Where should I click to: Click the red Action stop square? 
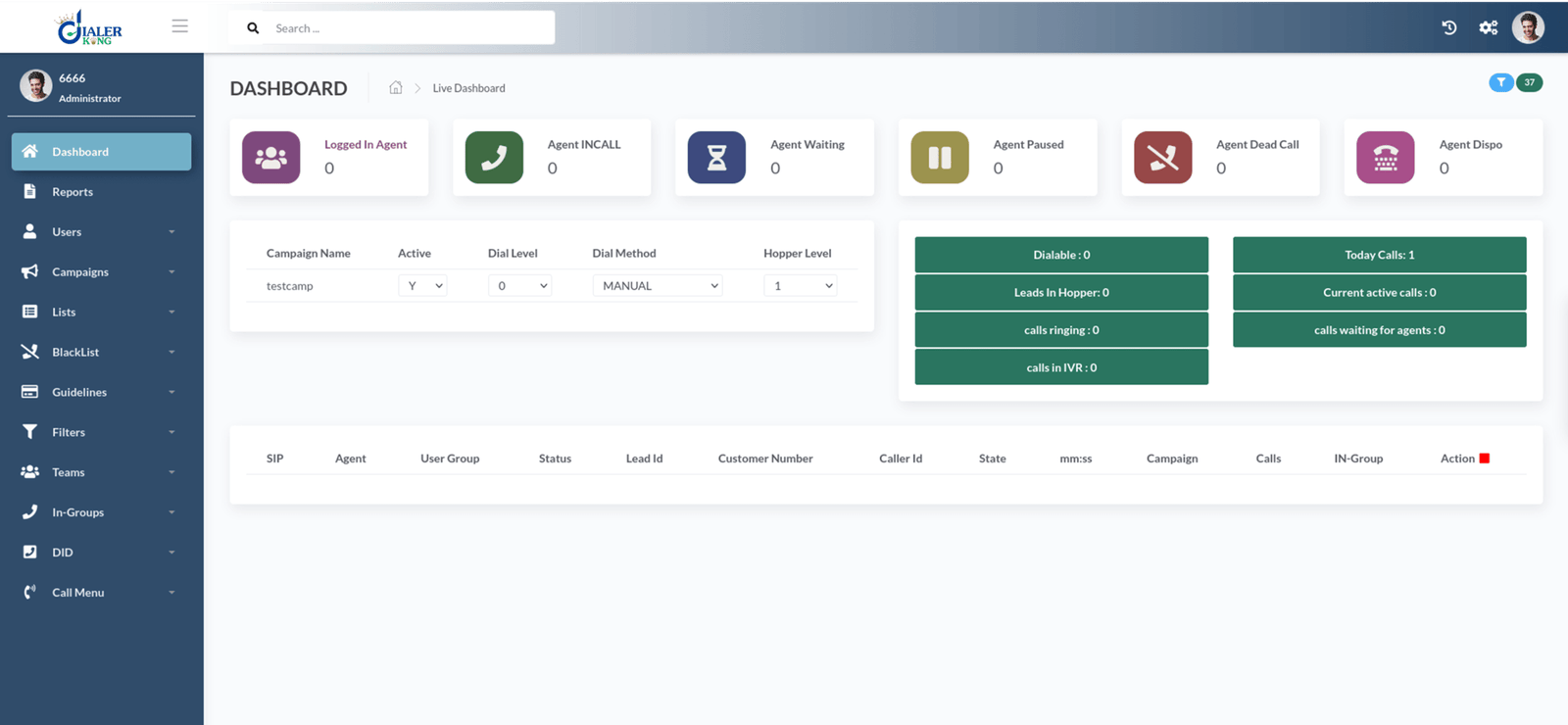coord(1484,459)
